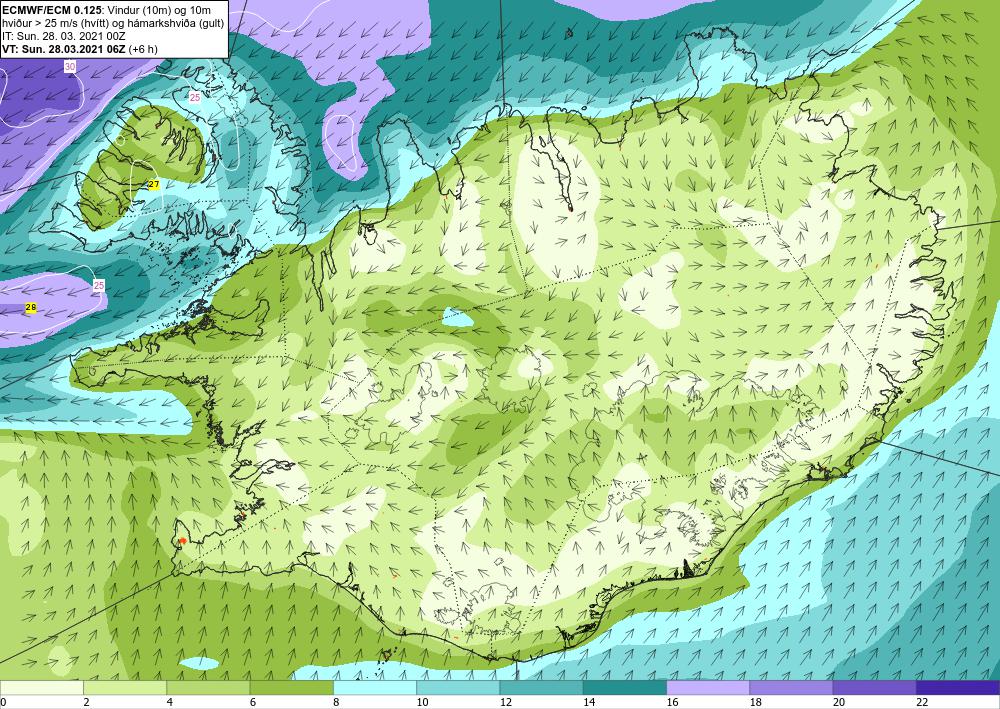Select the light cyan 8–10 m/s legend swatch
Image resolution: width=1000 pixels, height=709 pixels.
coord(375,688)
